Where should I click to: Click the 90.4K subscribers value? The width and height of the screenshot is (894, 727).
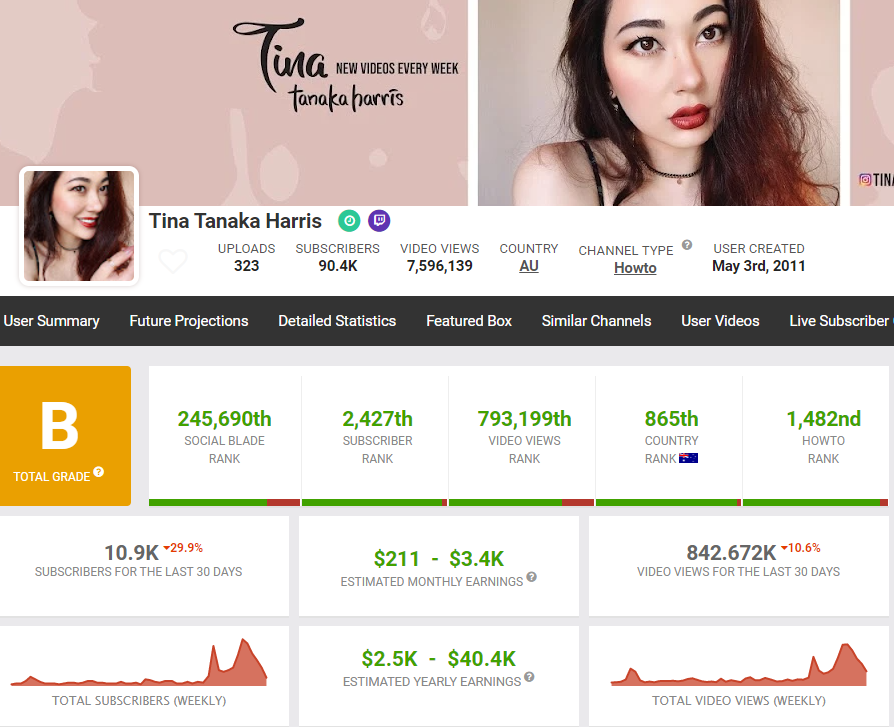coord(338,266)
